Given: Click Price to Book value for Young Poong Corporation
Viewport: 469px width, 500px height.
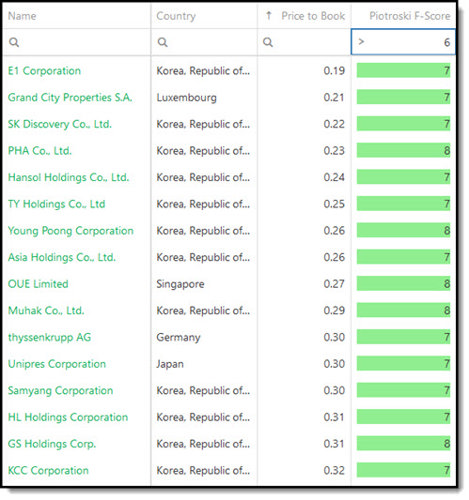Looking at the screenshot, I should pyautogui.click(x=334, y=231).
